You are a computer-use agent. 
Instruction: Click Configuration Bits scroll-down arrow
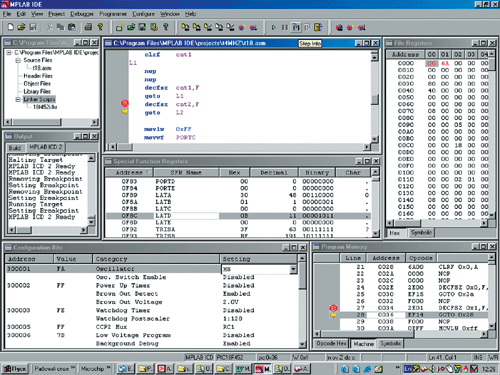click(x=302, y=344)
